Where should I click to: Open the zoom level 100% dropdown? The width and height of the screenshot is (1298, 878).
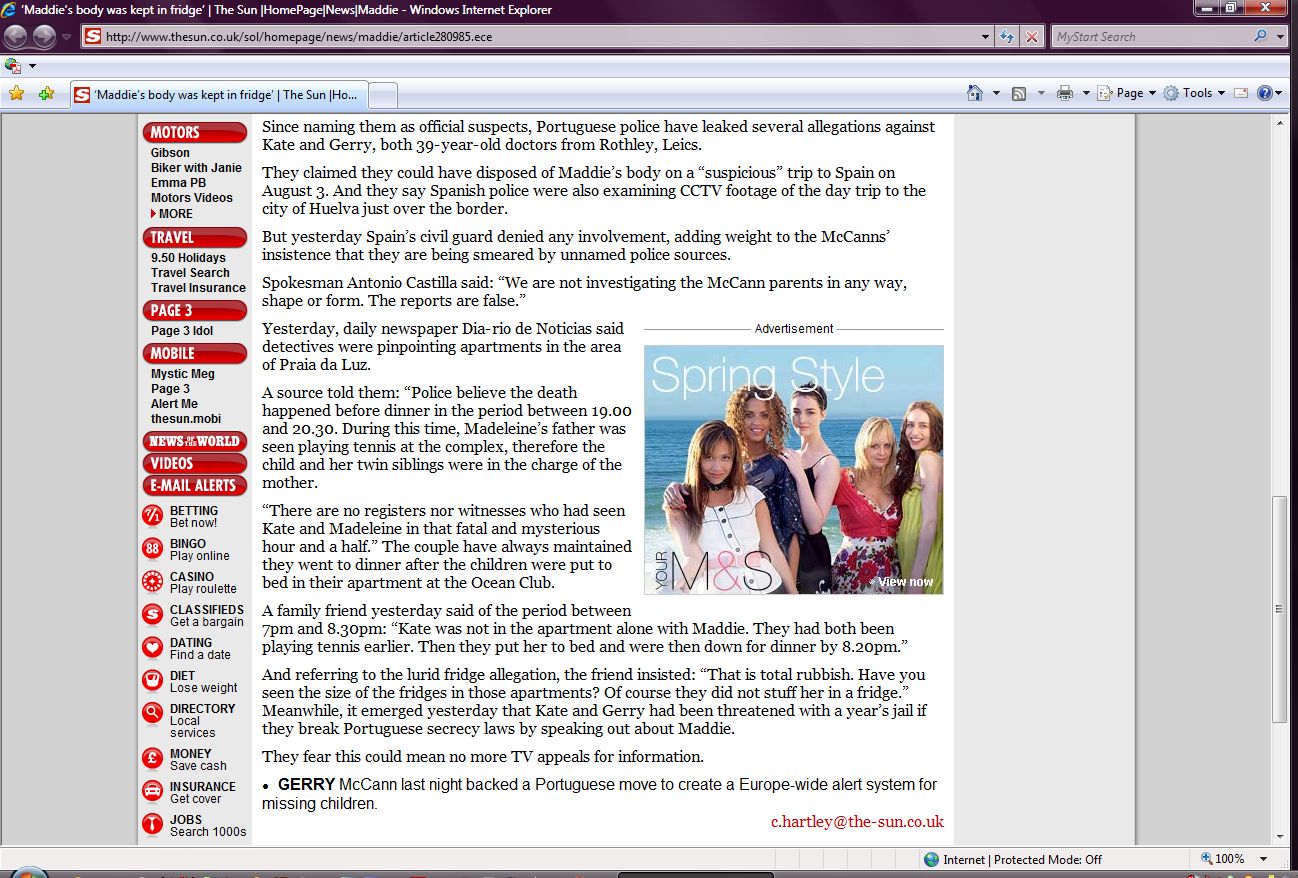[1264, 859]
